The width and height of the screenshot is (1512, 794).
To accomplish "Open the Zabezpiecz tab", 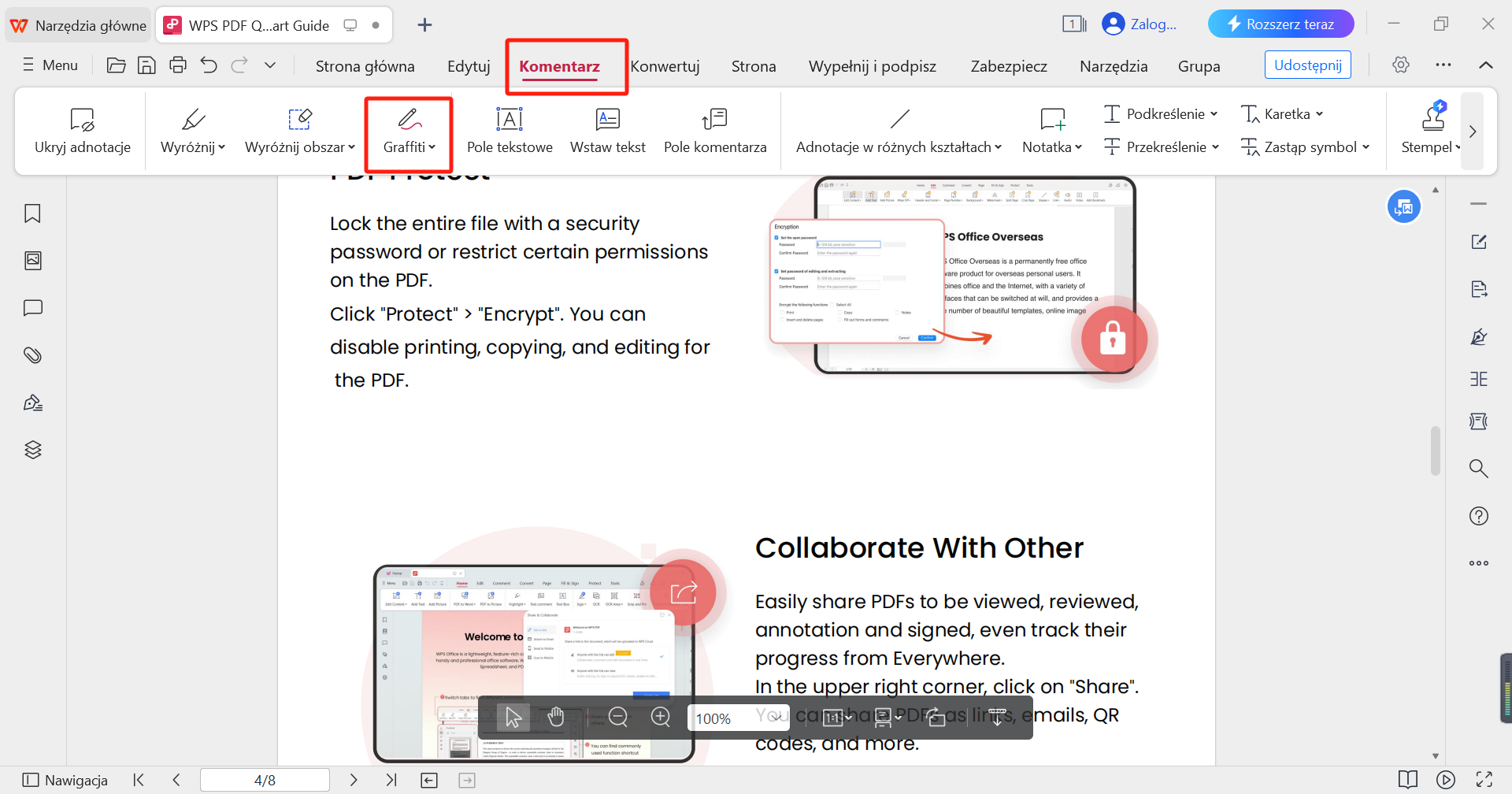I will 1009,66.
